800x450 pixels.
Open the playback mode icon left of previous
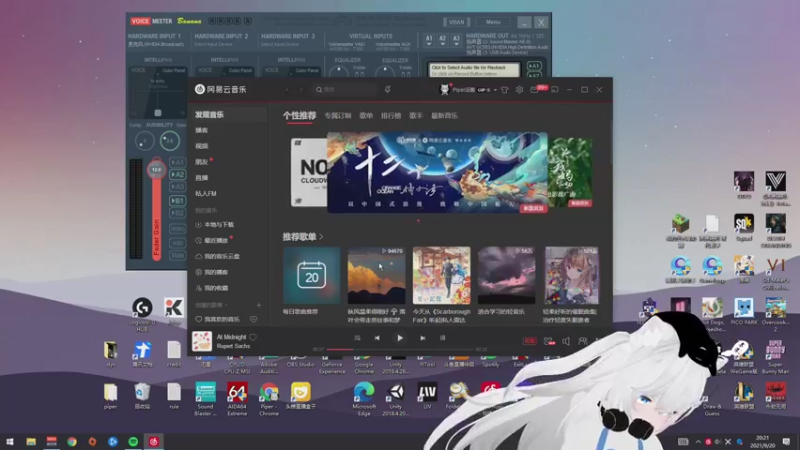click(357, 338)
